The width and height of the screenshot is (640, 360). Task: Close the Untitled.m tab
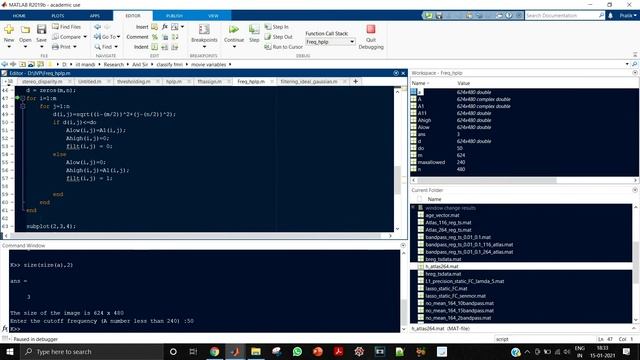tap(109, 82)
